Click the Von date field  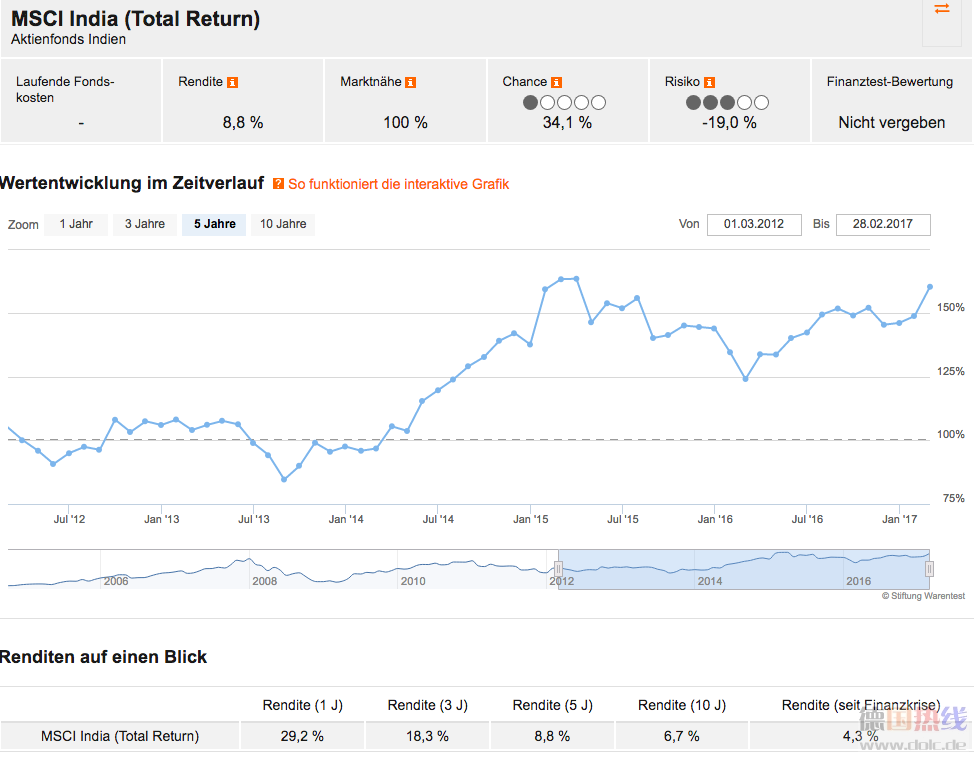754,224
